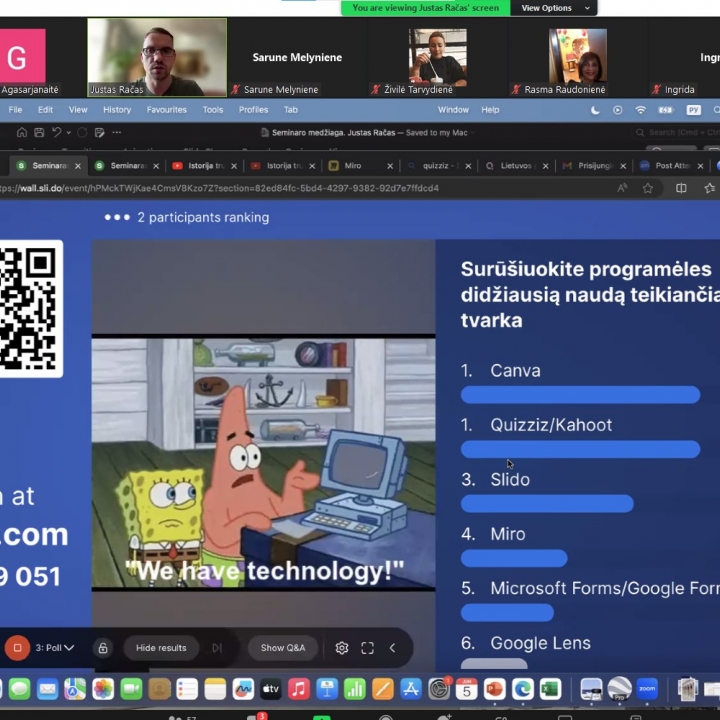
Task: Add page to favourites star icon
Action: click(648, 188)
